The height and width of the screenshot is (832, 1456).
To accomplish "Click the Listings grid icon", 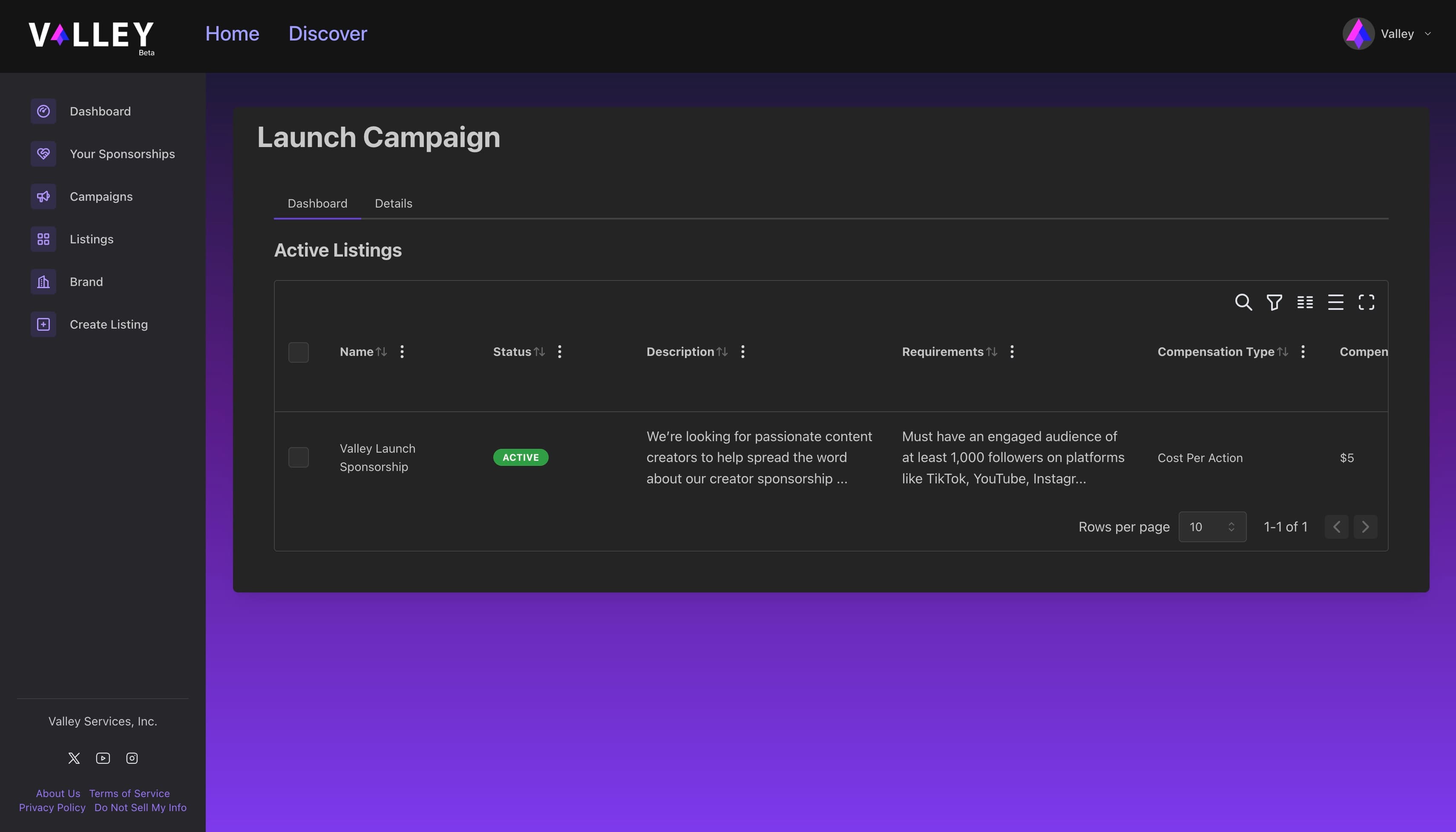I will [43, 239].
